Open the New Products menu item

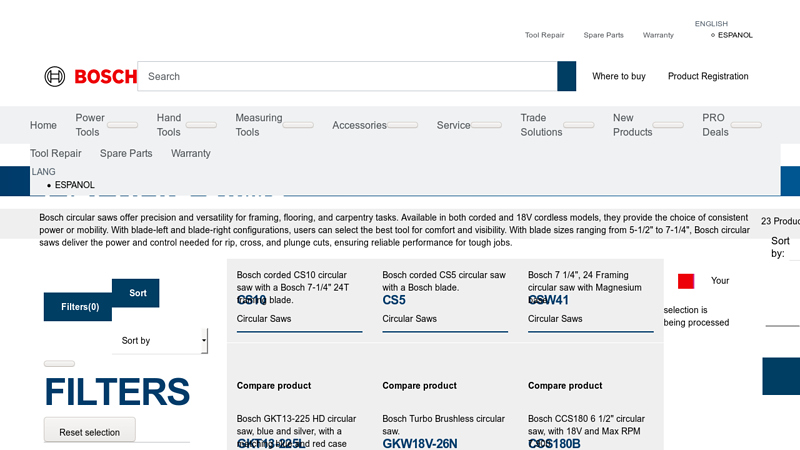(632, 125)
